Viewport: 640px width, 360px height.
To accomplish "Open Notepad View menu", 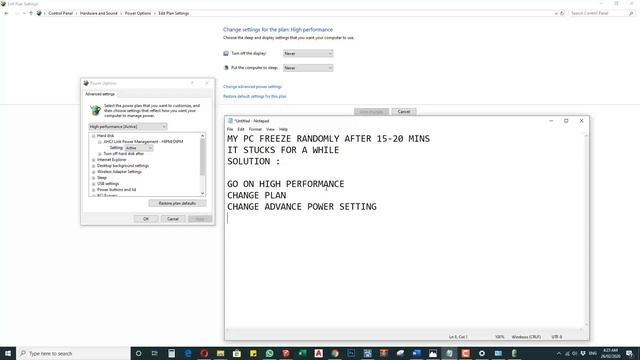I will [270, 129].
